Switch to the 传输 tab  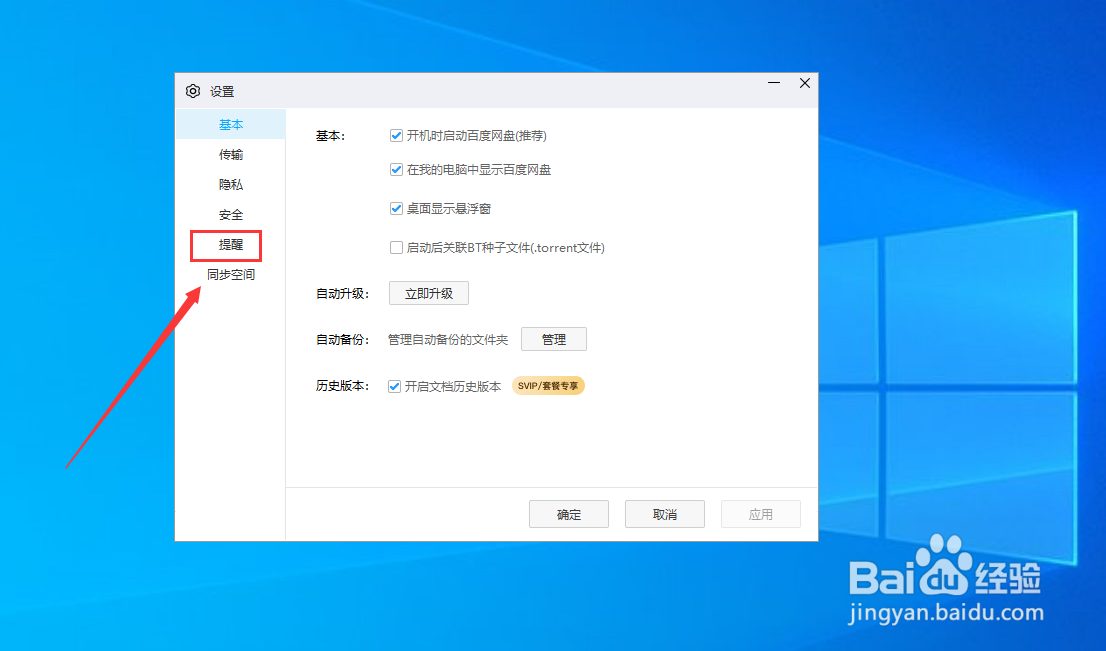click(x=230, y=154)
